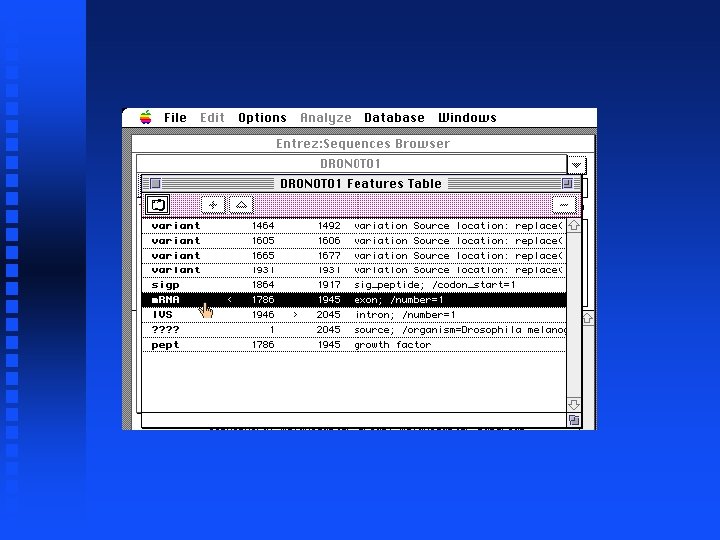
Task: Select the variant row at position 1931
Action: tap(354, 270)
